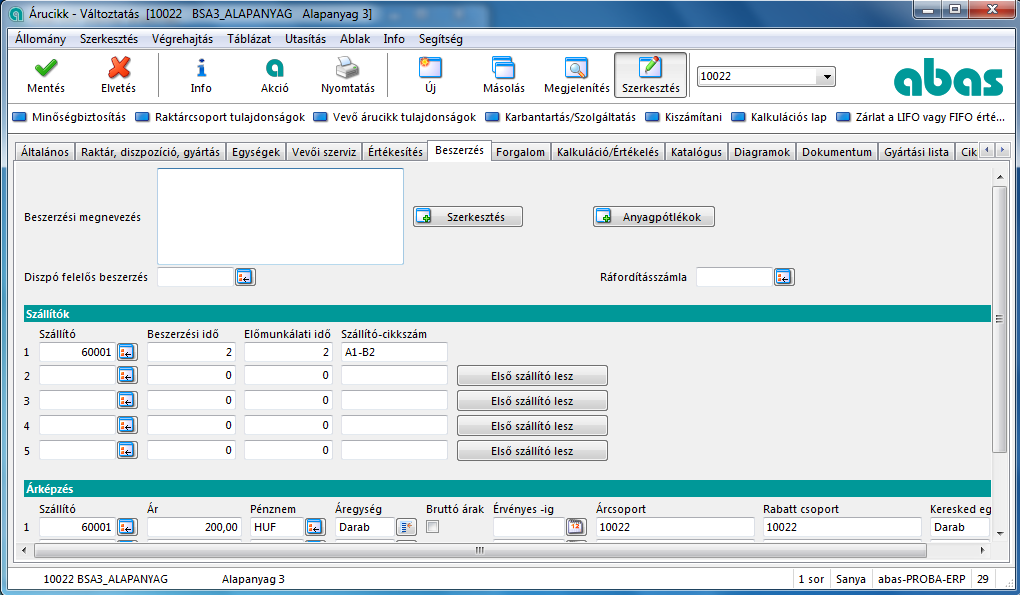This screenshot has height=595, width=1020.
Task: Open currency lookup beside HUF
Action: (315, 527)
